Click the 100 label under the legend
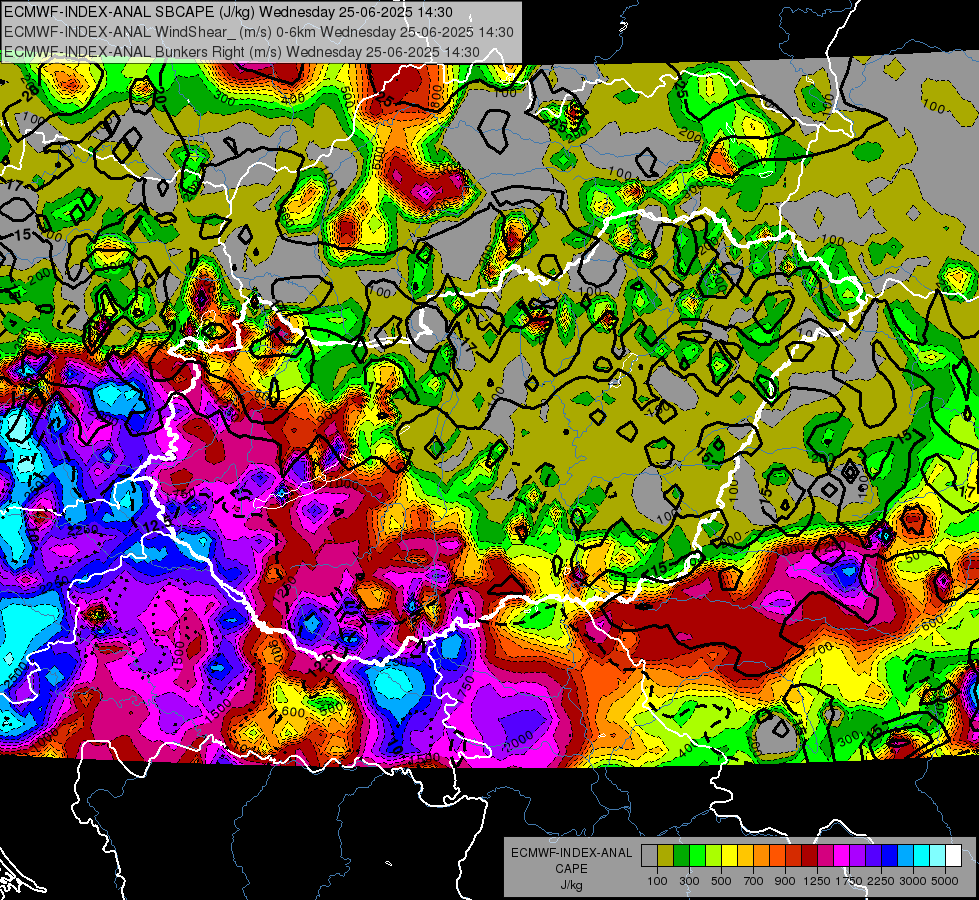The height and width of the screenshot is (900, 979). [657, 881]
